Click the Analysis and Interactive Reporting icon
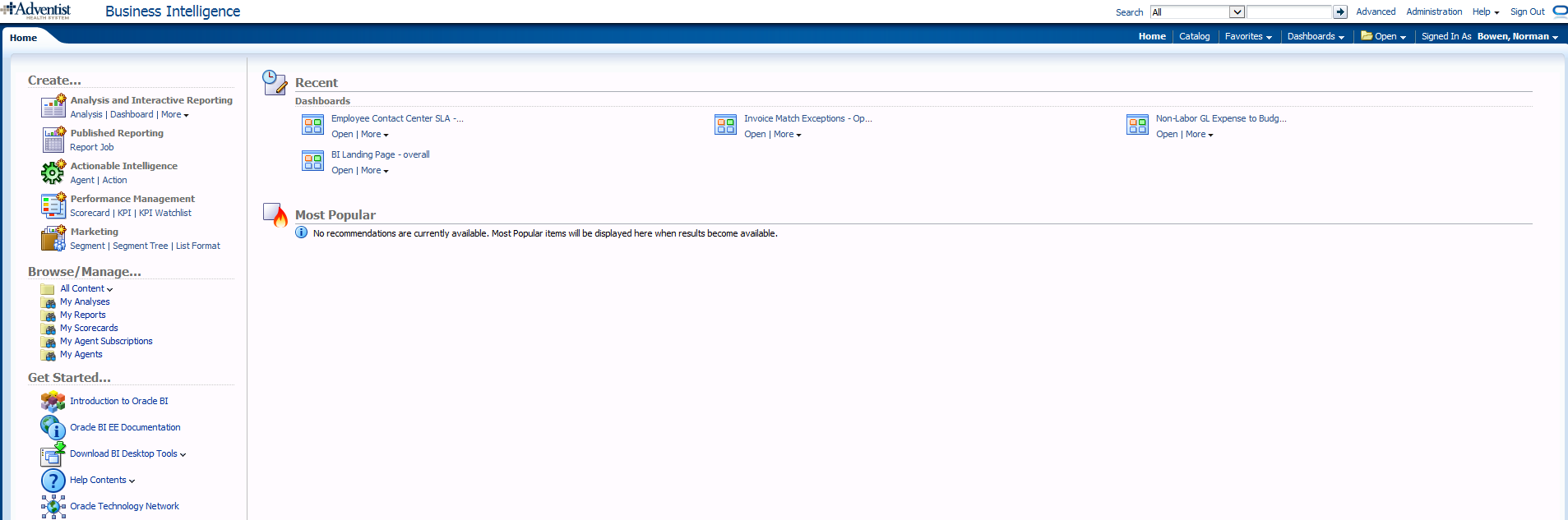Image resolution: width=1568 pixels, height=520 pixels. 53,107
